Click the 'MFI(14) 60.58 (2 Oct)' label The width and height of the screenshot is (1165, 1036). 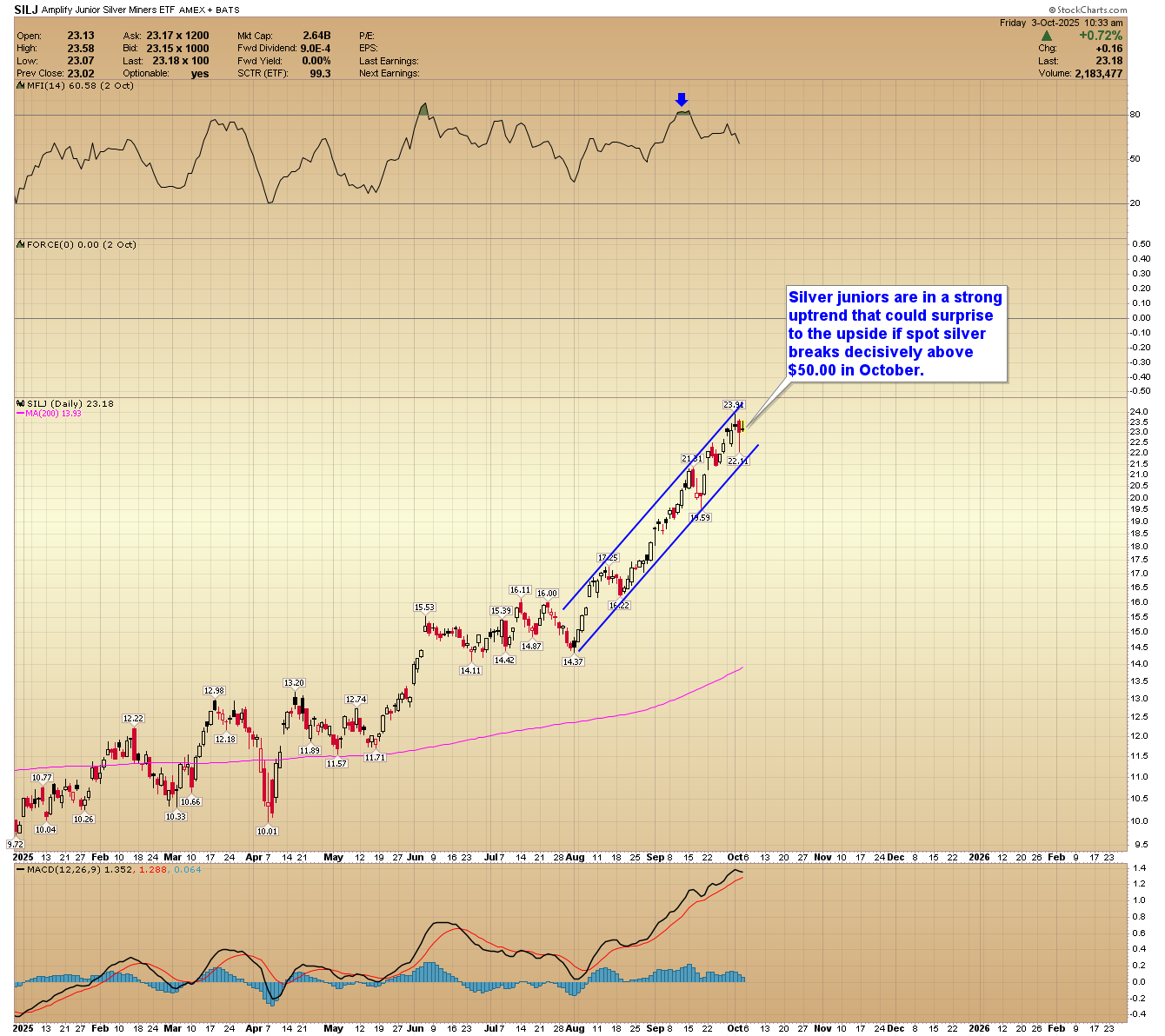80,86
